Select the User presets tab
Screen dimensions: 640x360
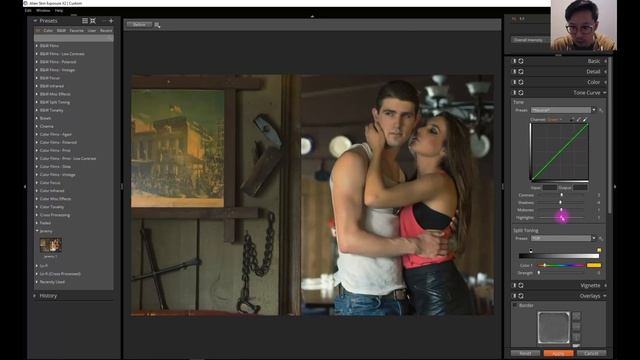(92, 31)
